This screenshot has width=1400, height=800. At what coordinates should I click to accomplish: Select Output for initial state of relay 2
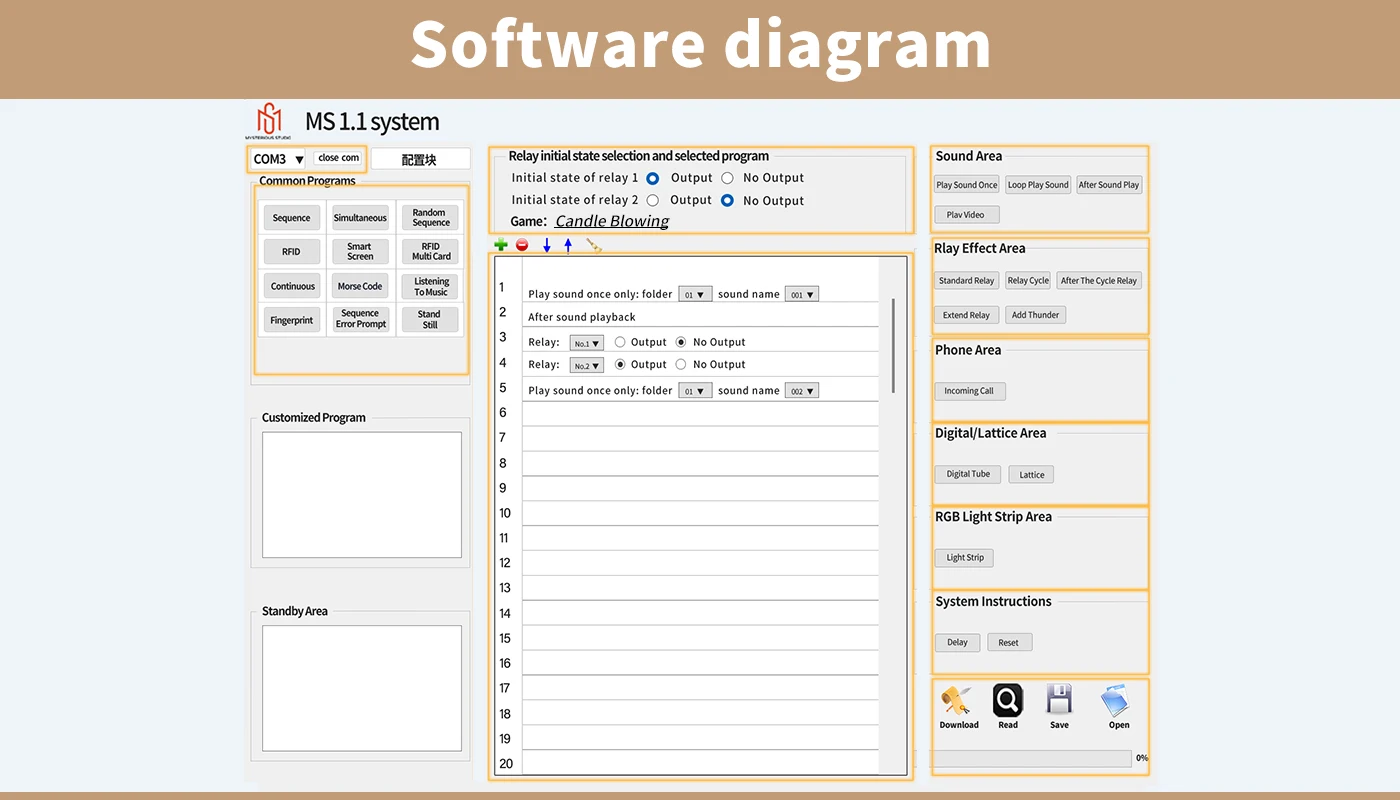point(653,200)
